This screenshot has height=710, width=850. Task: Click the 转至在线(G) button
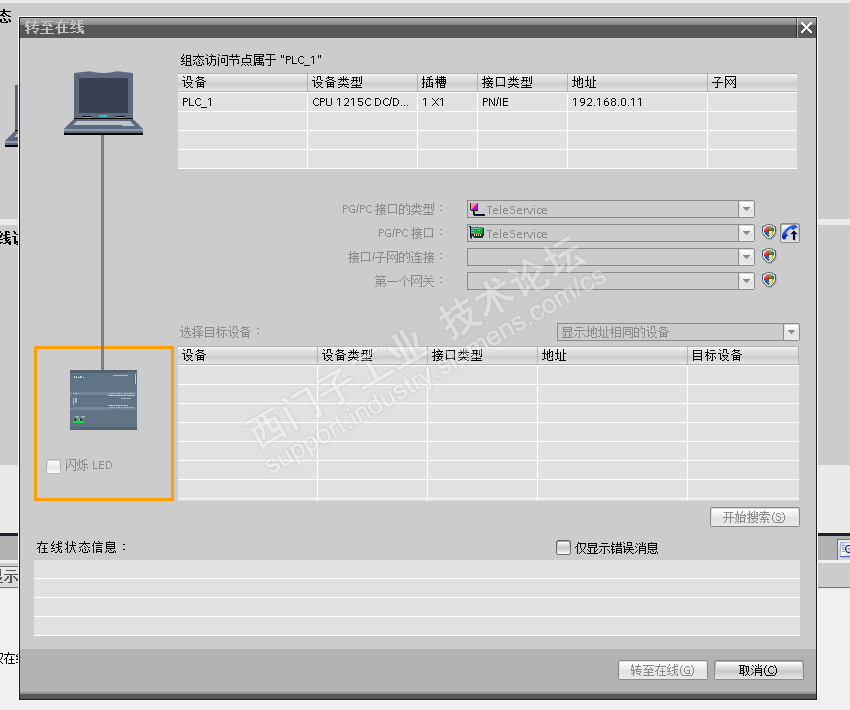tap(662, 670)
